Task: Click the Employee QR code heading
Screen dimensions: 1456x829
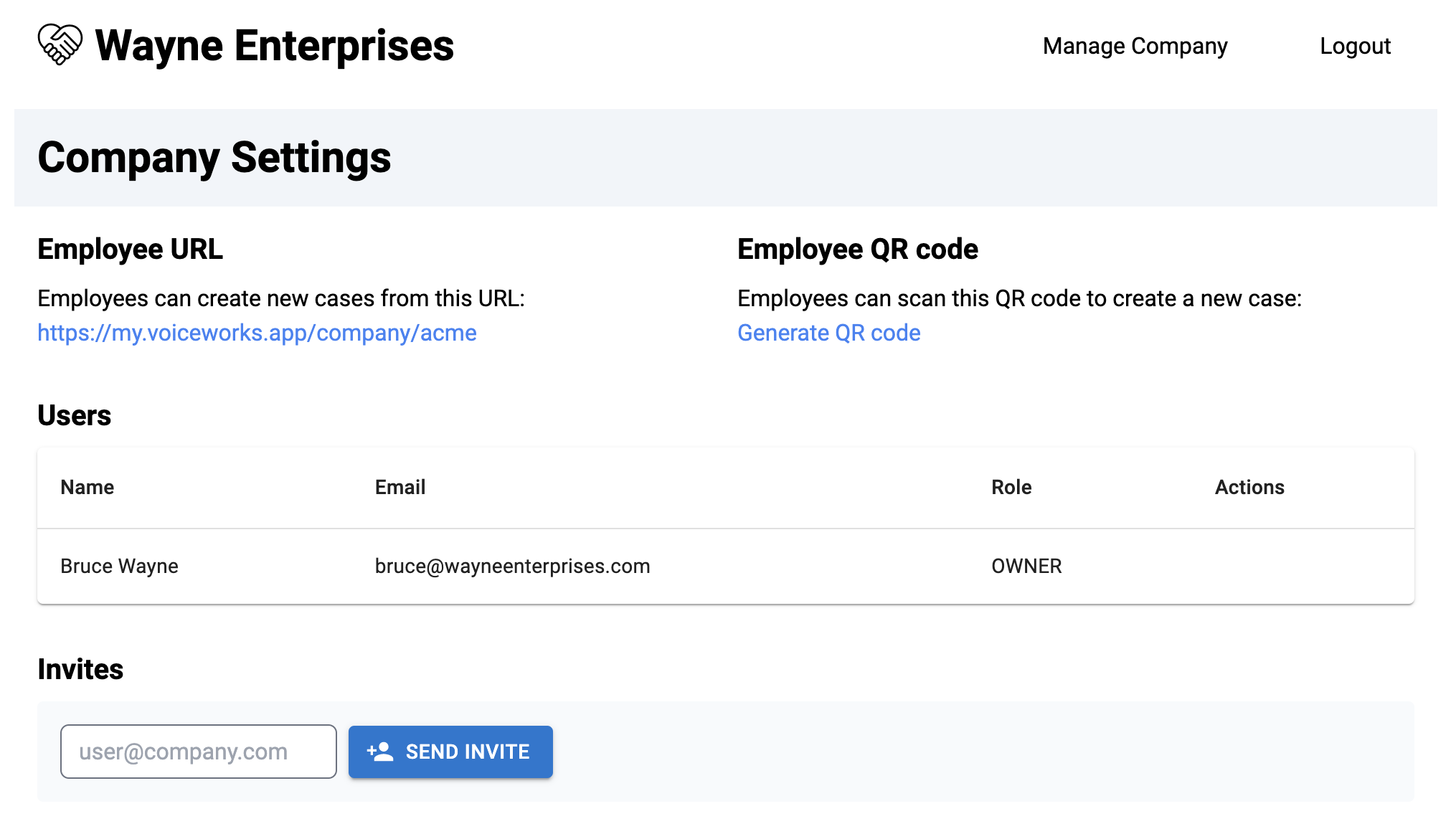Action: (857, 249)
